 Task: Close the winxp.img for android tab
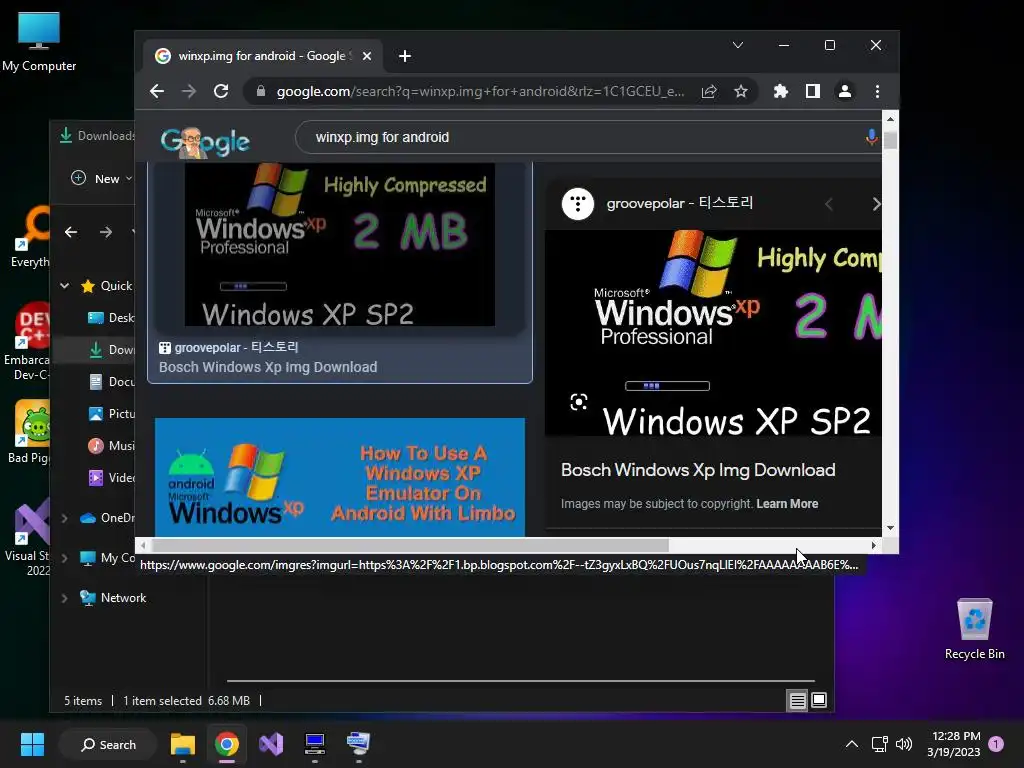367,56
